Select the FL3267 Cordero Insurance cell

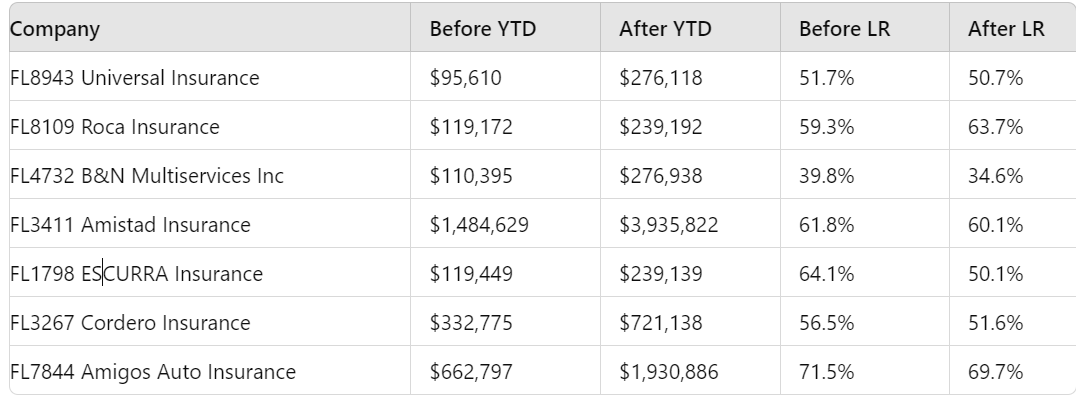(x=130, y=323)
